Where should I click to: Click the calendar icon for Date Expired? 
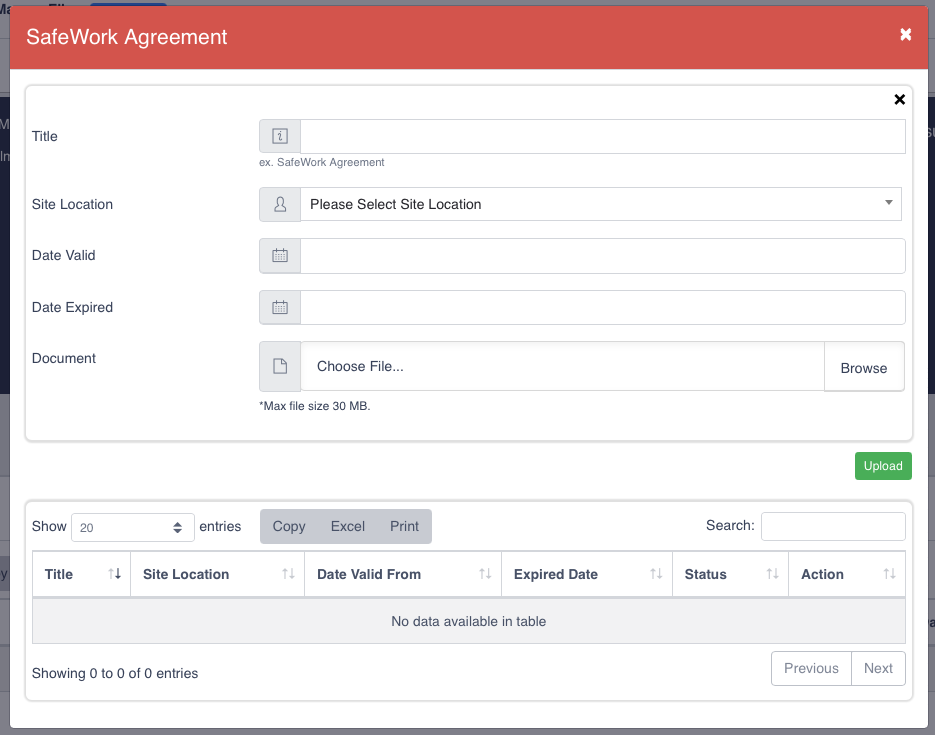click(280, 308)
